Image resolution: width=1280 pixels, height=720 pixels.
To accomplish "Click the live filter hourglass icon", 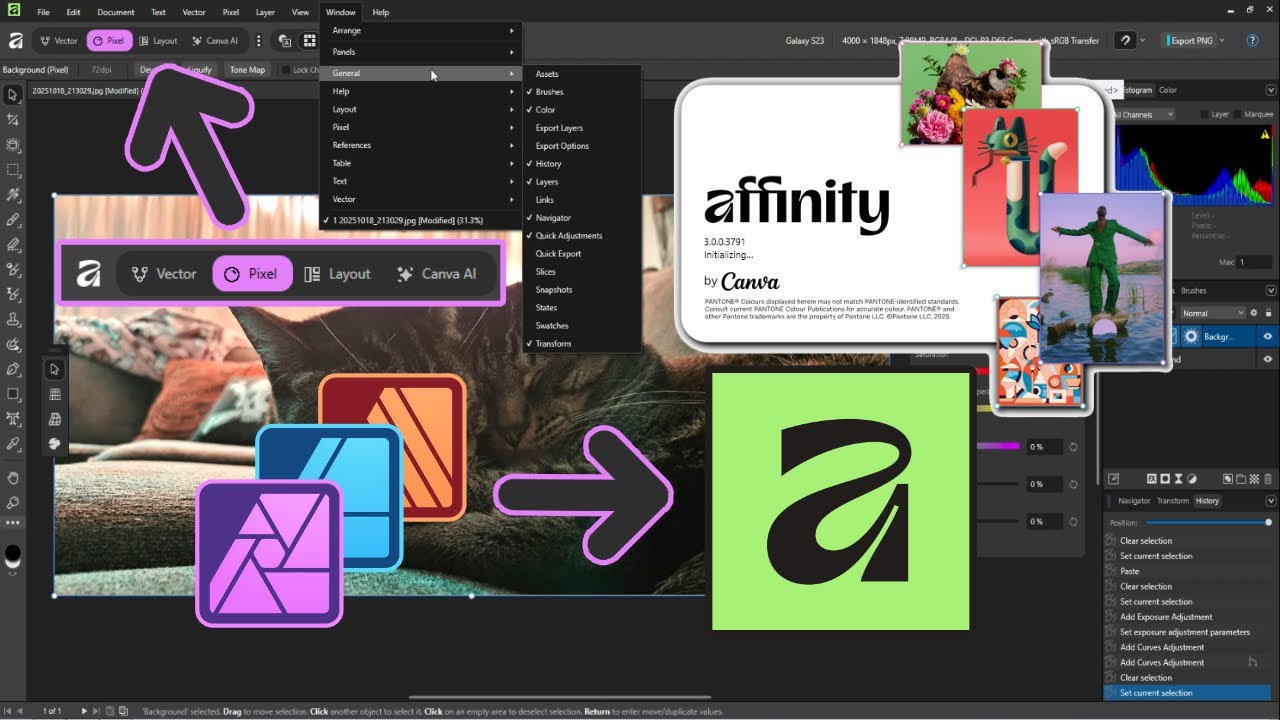I will [x=1178, y=479].
